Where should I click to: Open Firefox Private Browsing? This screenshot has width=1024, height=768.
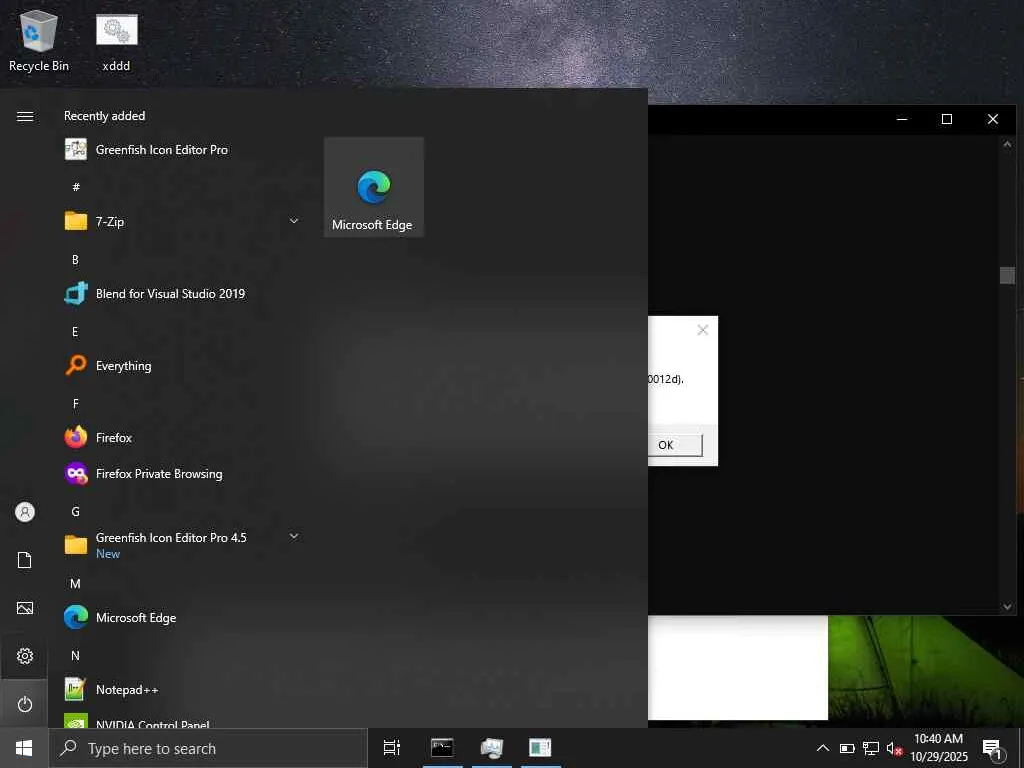click(181, 473)
